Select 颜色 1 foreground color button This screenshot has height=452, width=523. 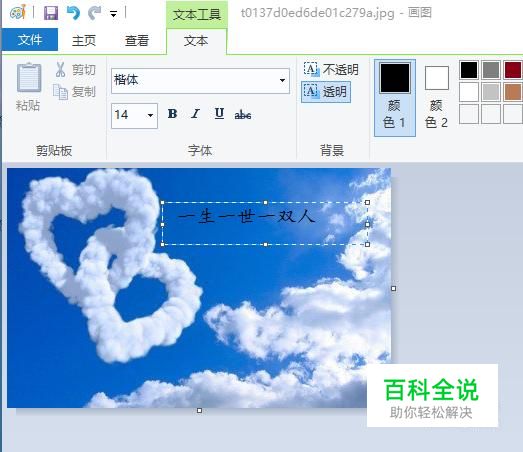(x=395, y=98)
